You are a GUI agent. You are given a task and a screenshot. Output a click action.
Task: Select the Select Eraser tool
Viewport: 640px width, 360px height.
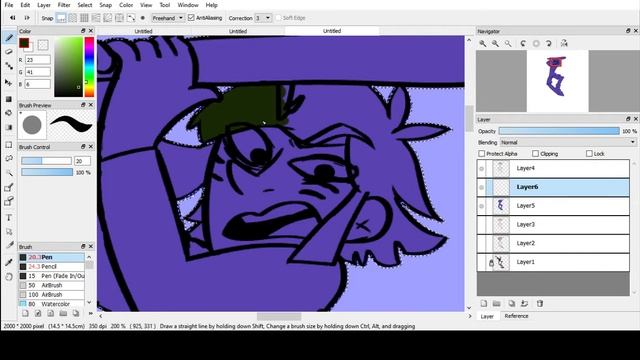pyautogui.click(x=9, y=201)
